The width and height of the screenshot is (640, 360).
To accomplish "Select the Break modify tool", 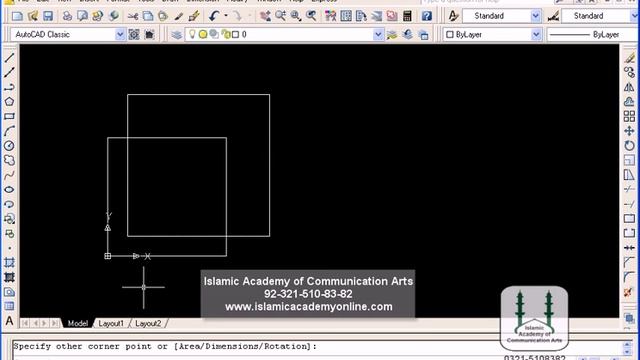I will point(629,233).
